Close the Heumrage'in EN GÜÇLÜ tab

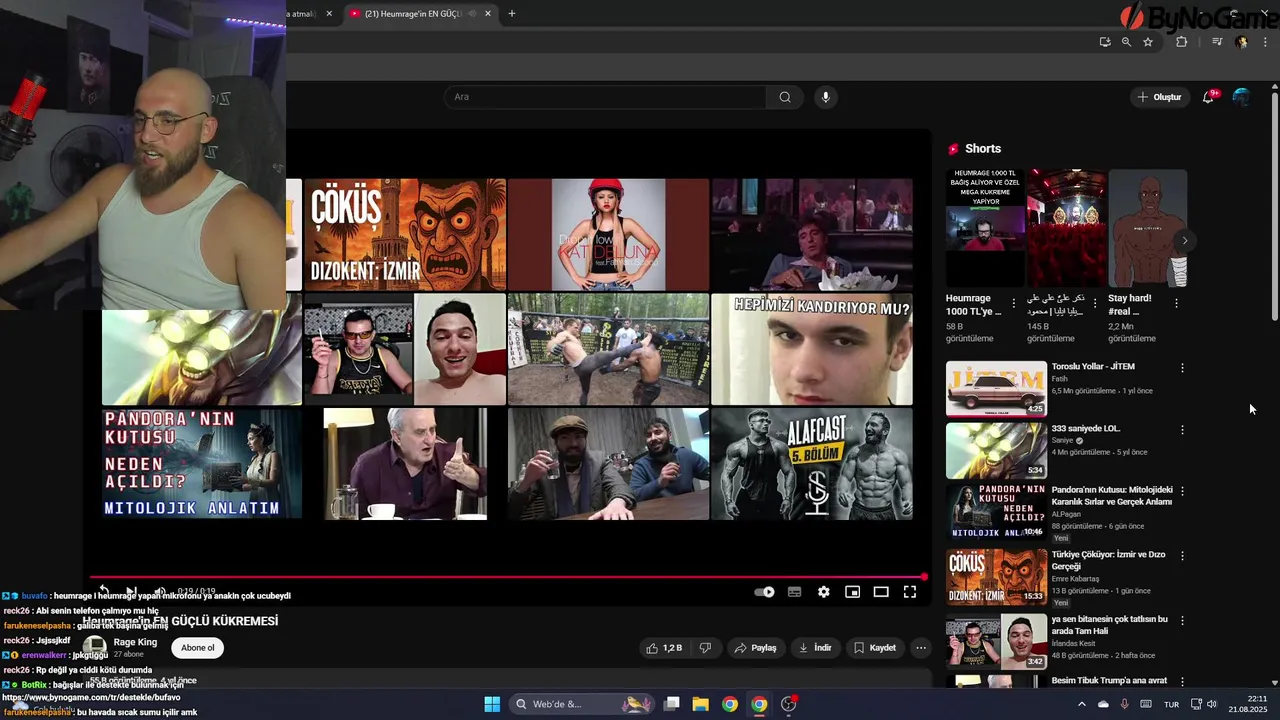(x=488, y=14)
